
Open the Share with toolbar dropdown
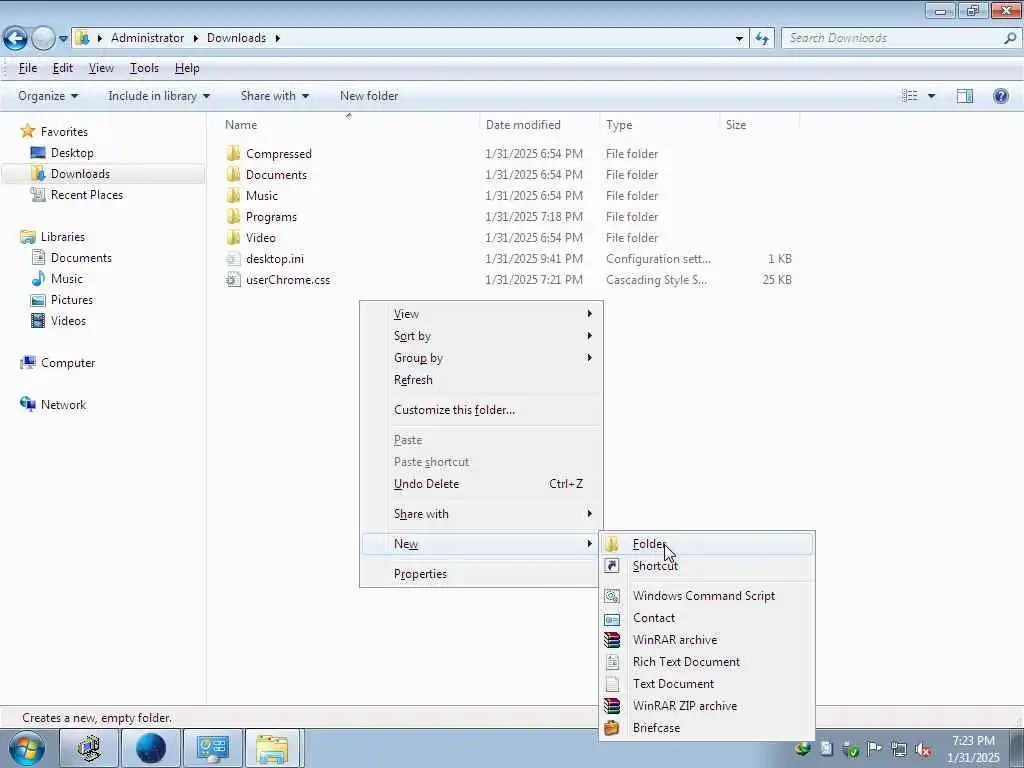point(275,96)
